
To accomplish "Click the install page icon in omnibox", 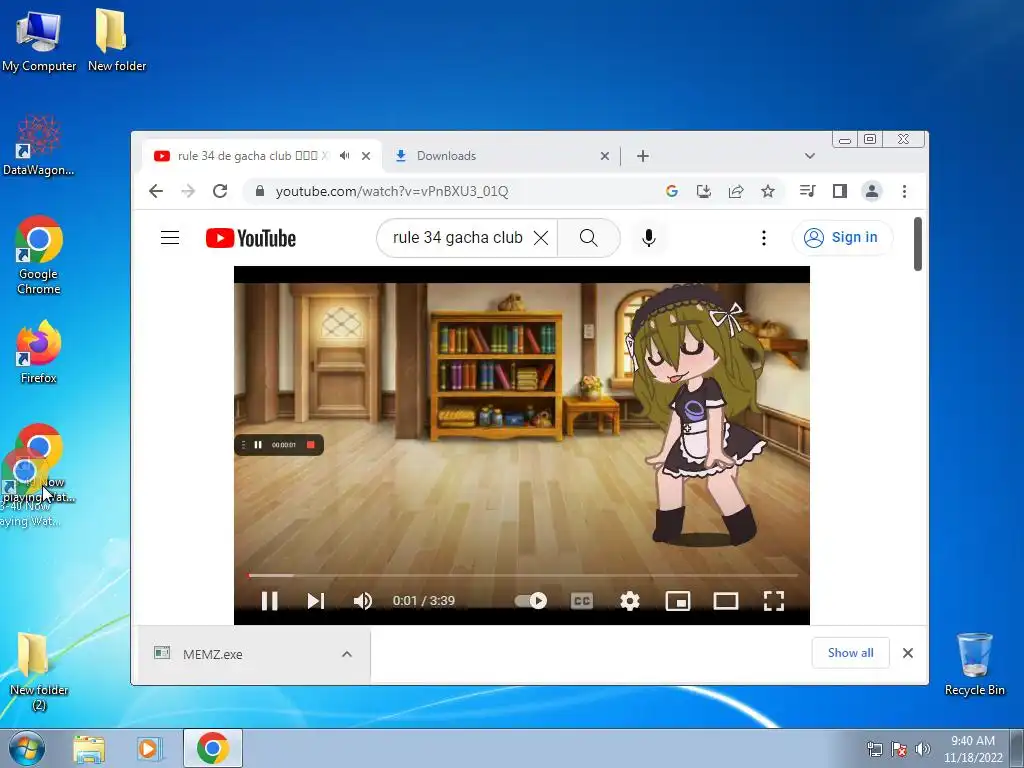I will [703, 191].
